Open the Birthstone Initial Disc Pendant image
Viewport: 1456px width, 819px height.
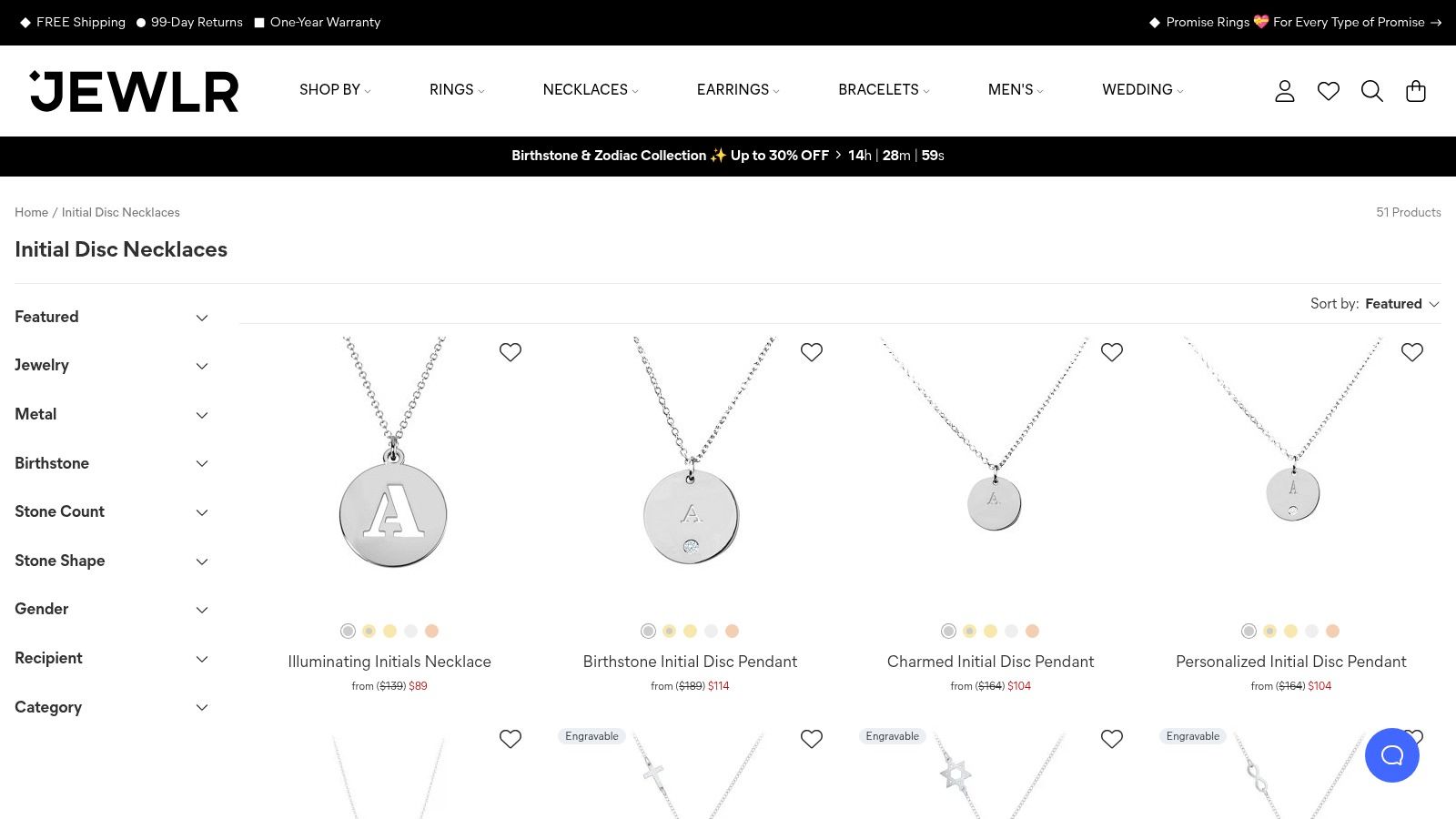tap(691, 473)
